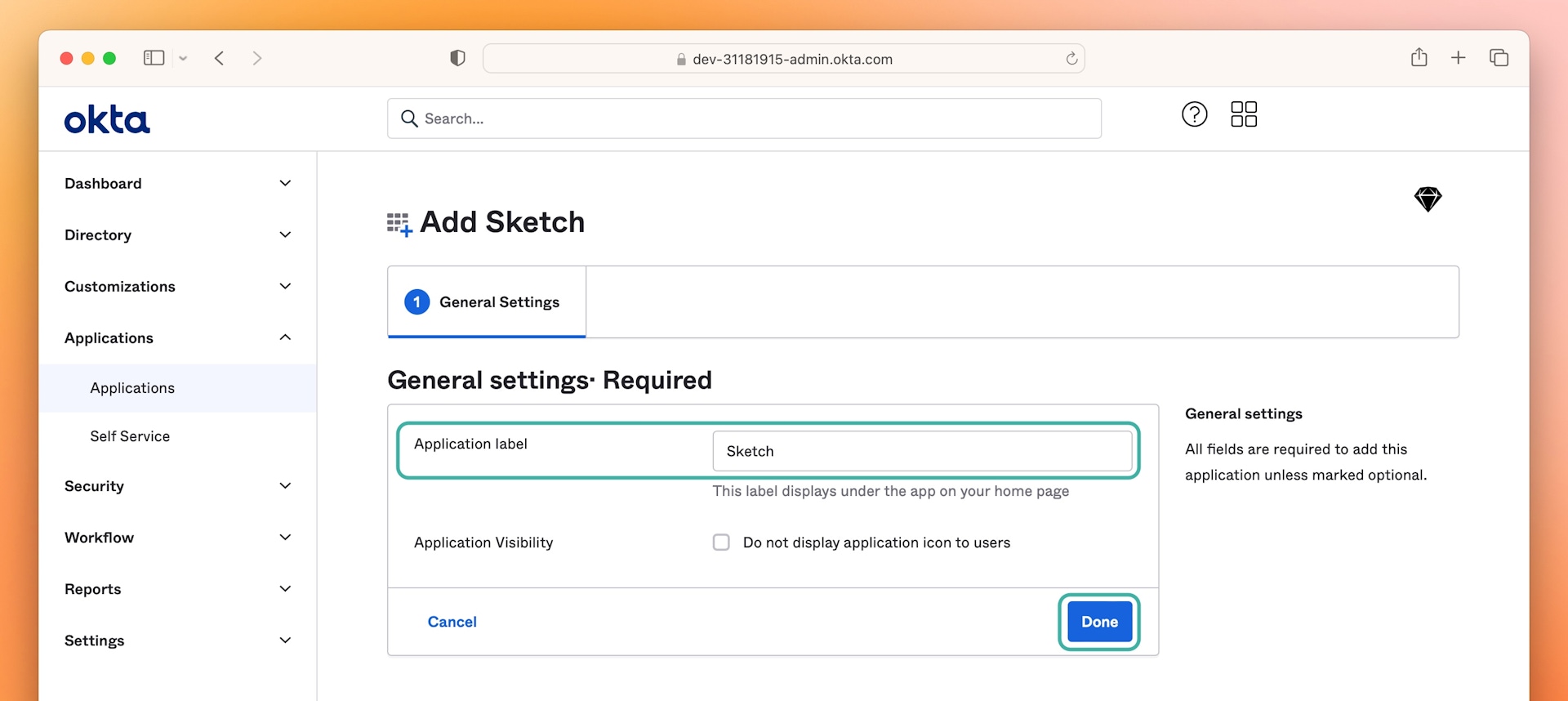Open the Safari share icon
1568x701 pixels.
point(1419,57)
